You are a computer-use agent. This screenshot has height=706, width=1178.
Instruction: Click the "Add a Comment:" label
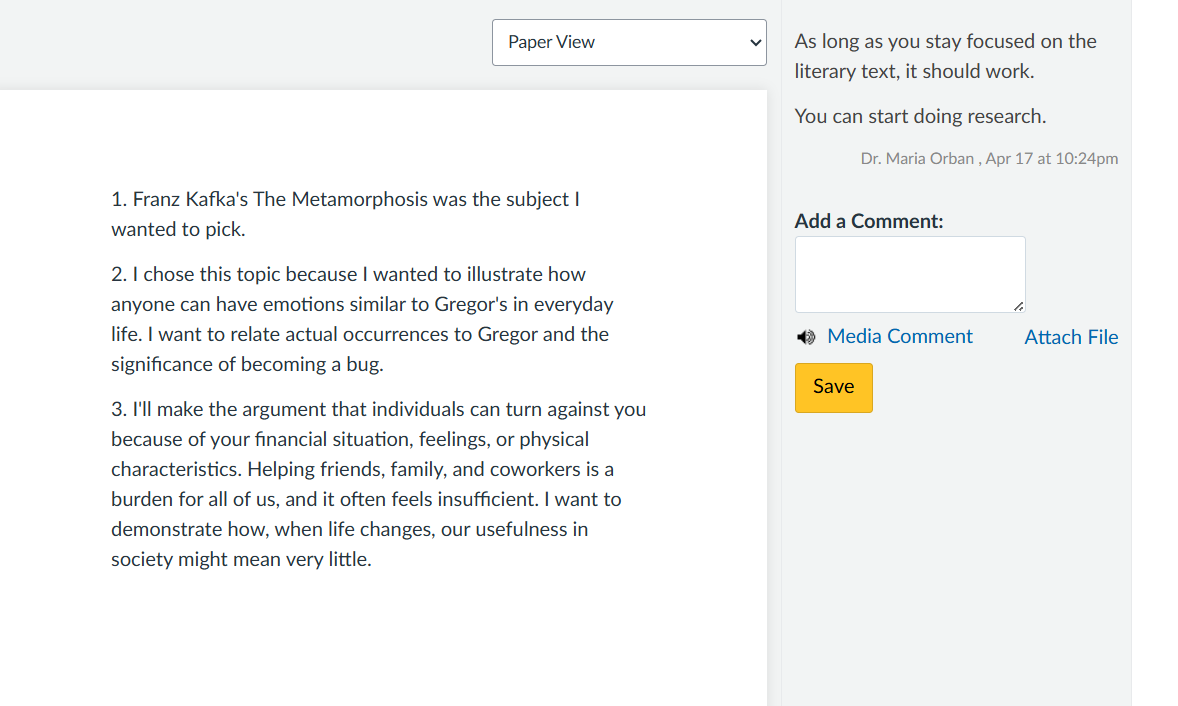pyautogui.click(x=868, y=221)
